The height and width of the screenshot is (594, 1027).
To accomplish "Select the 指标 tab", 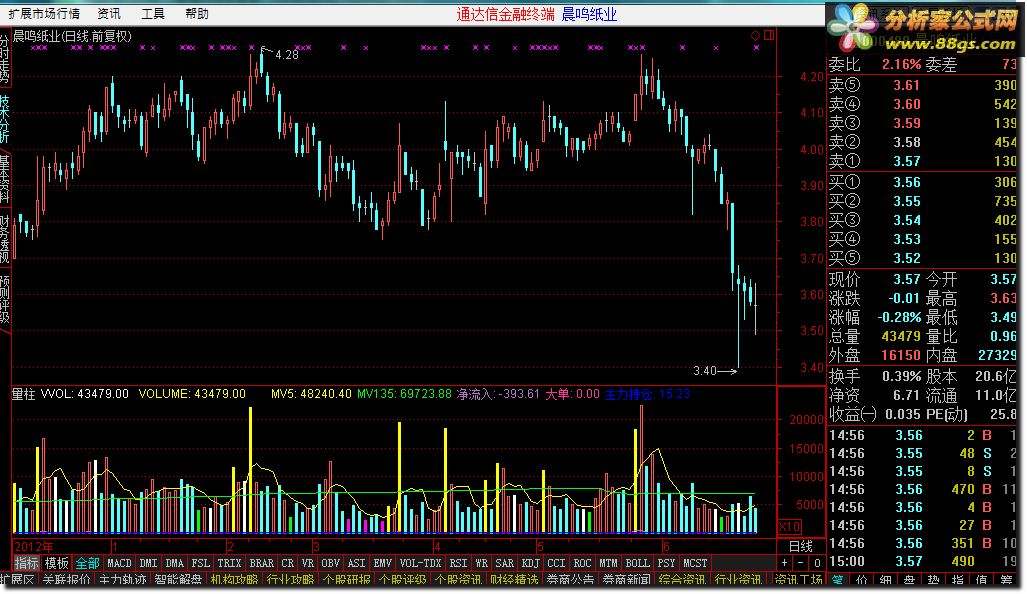I will click(26, 563).
